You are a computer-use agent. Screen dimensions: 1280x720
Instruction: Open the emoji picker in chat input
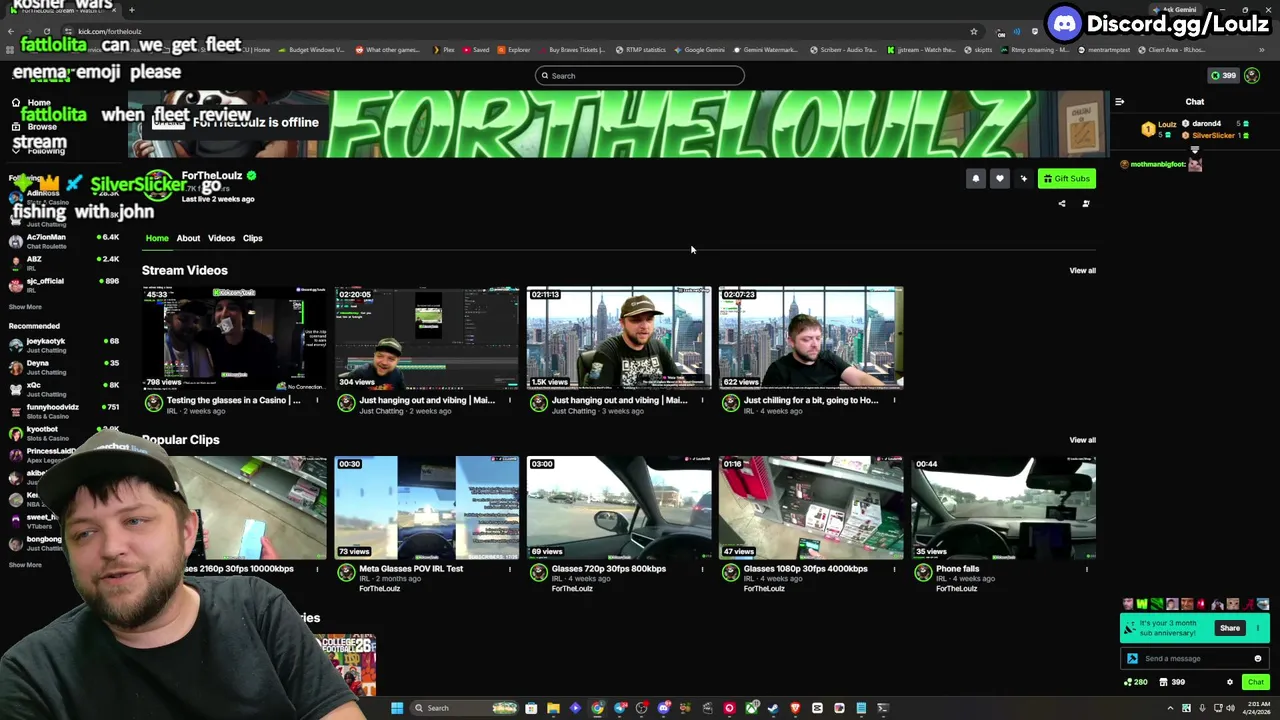click(x=1258, y=659)
